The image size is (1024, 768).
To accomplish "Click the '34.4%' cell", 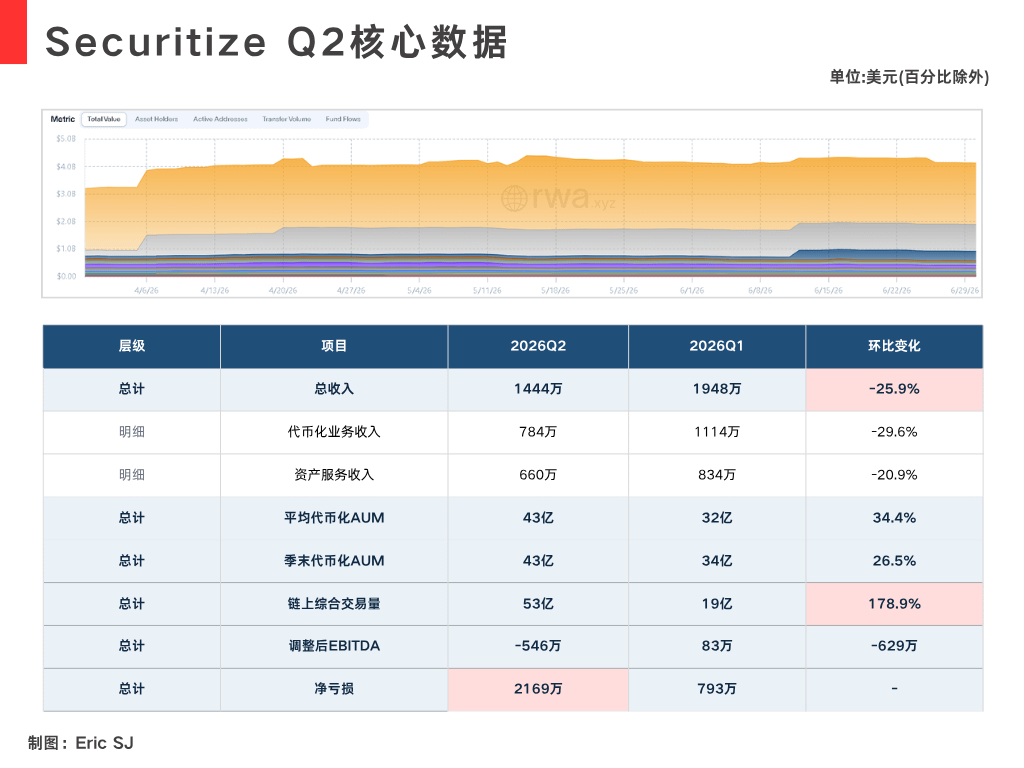I will tap(894, 518).
